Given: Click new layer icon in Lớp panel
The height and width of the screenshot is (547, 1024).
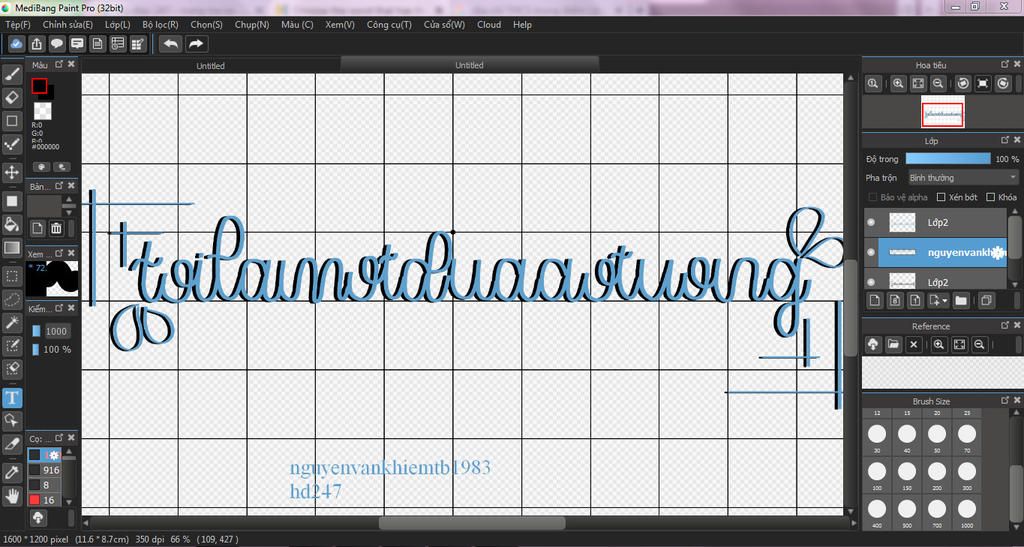Looking at the screenshot, I should (x=875, y=300).
